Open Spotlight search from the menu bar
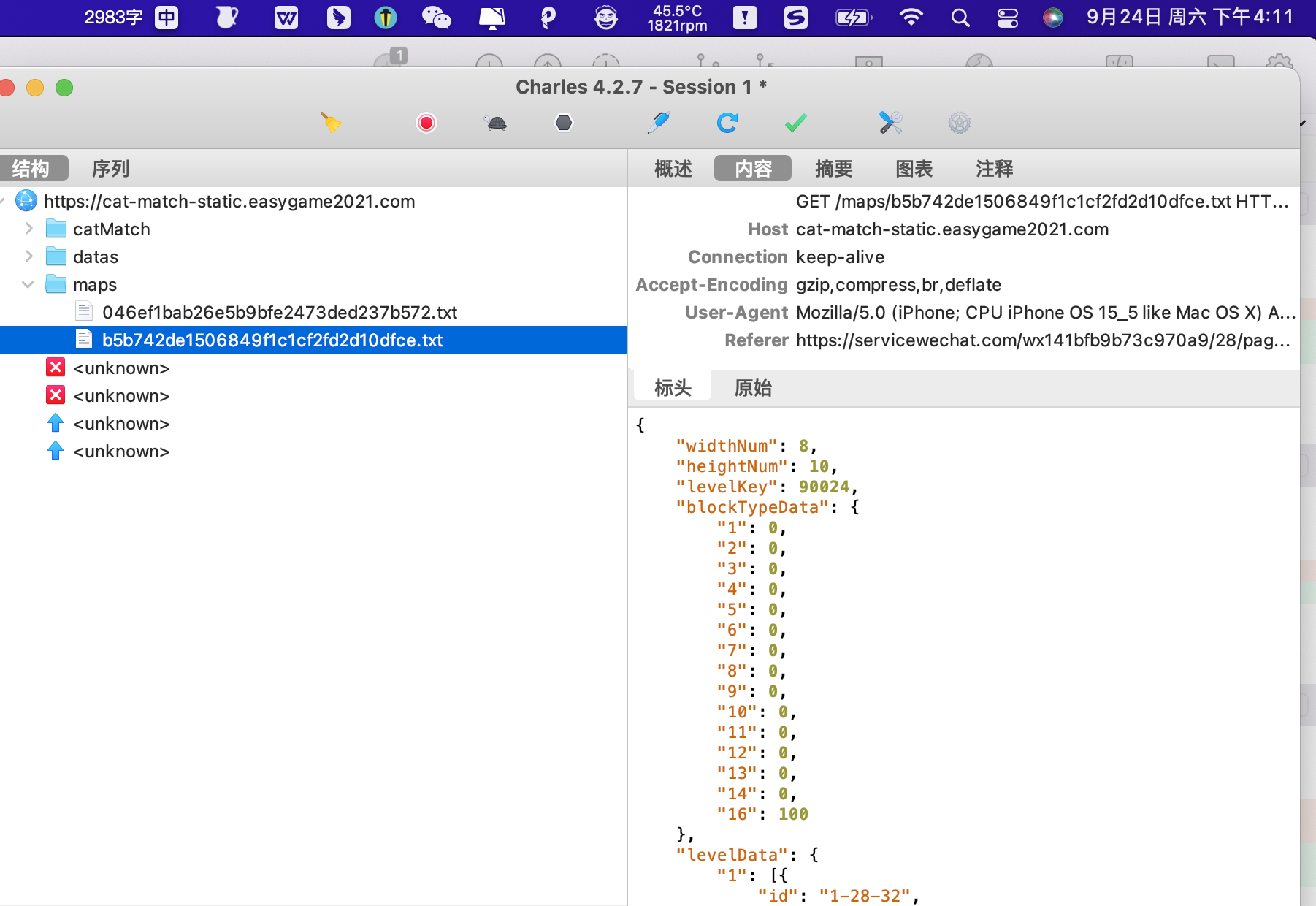The height and width of the screenshot is (906, 1316). pos(960,17)
